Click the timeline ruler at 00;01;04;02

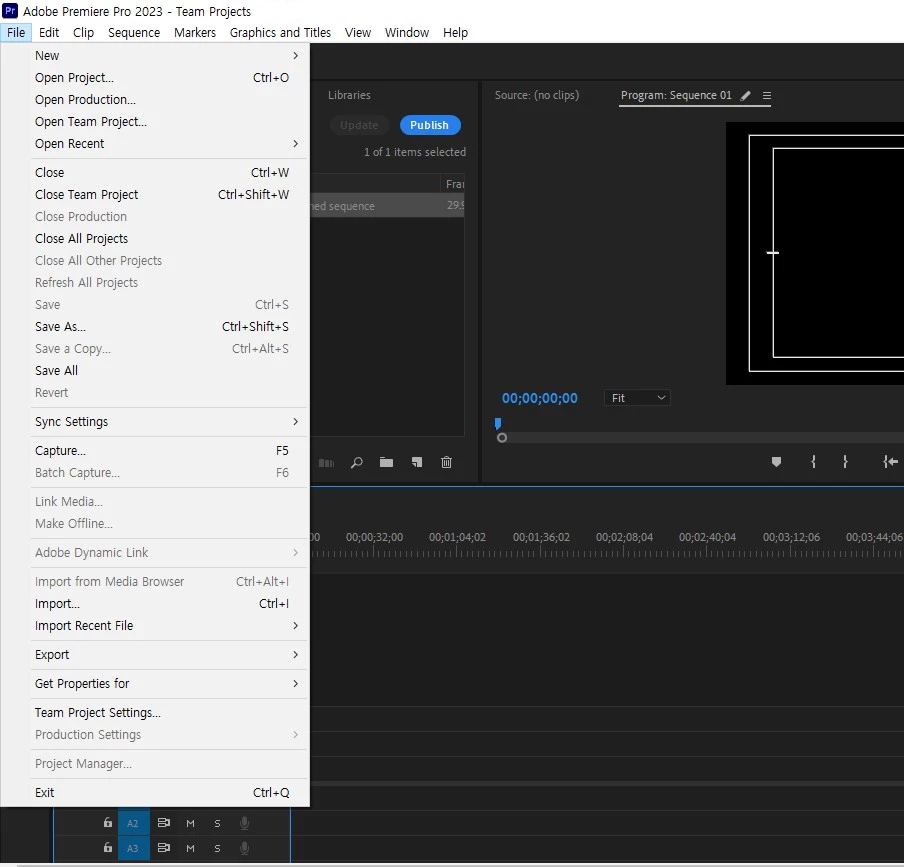(457, 537)
